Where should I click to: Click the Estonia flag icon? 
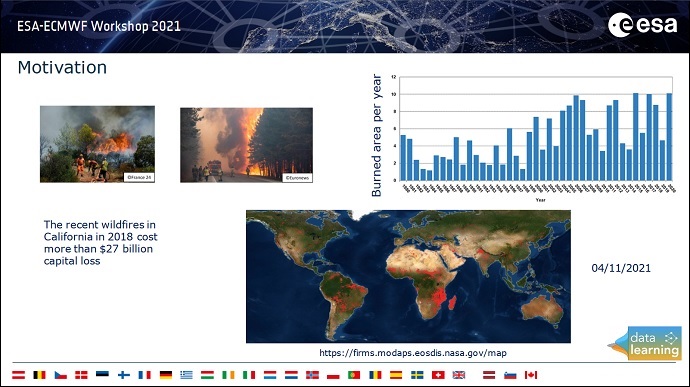tap(102, 375)
